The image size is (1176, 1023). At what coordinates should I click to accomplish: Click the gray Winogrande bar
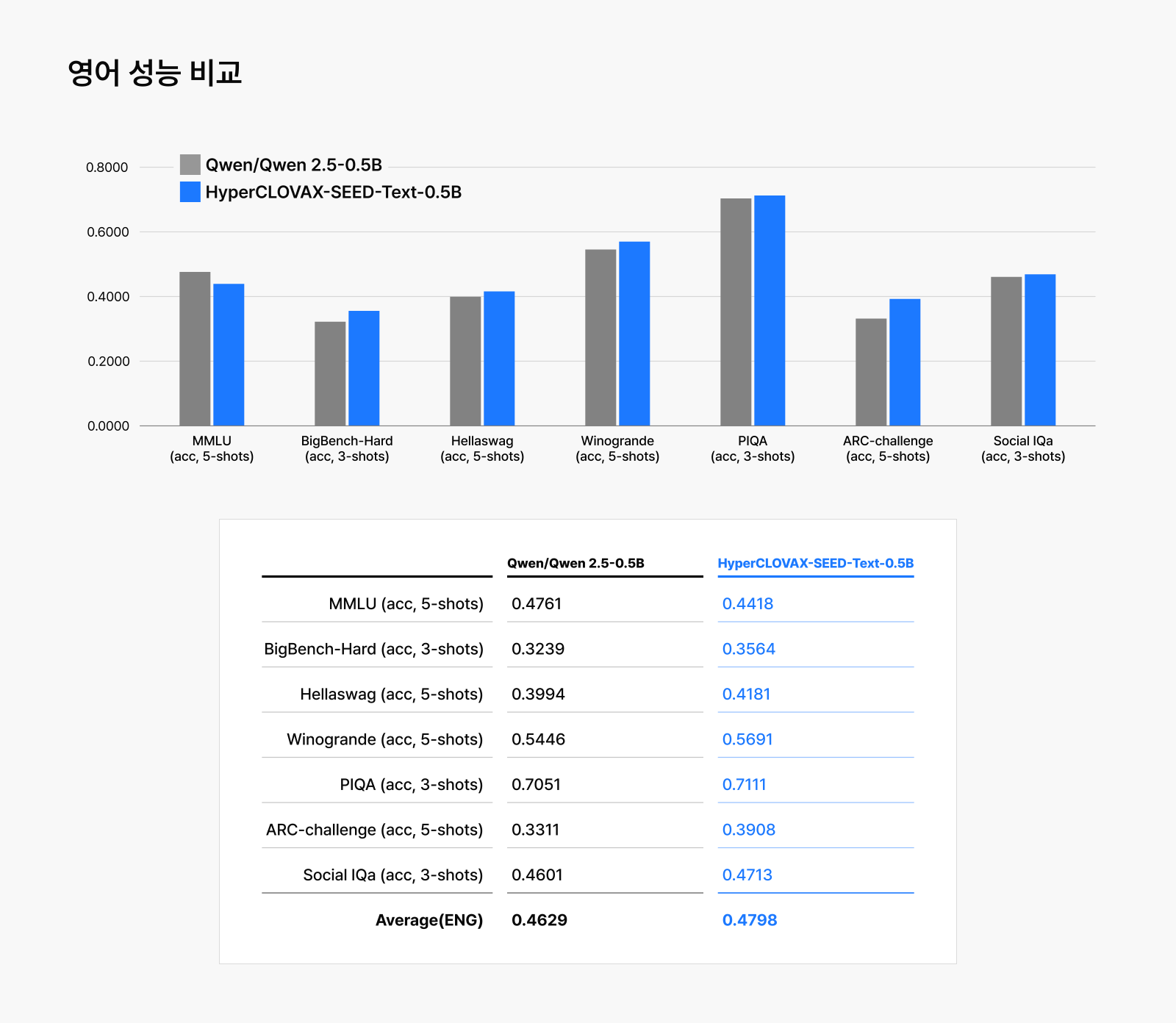(600, 338)
